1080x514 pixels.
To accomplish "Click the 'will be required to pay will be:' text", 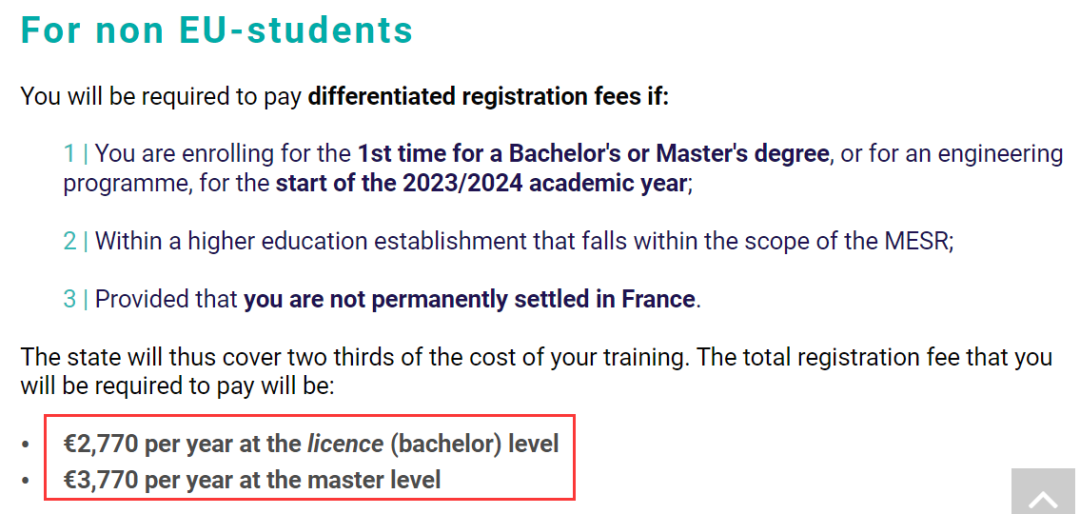I will click(177, 387).
